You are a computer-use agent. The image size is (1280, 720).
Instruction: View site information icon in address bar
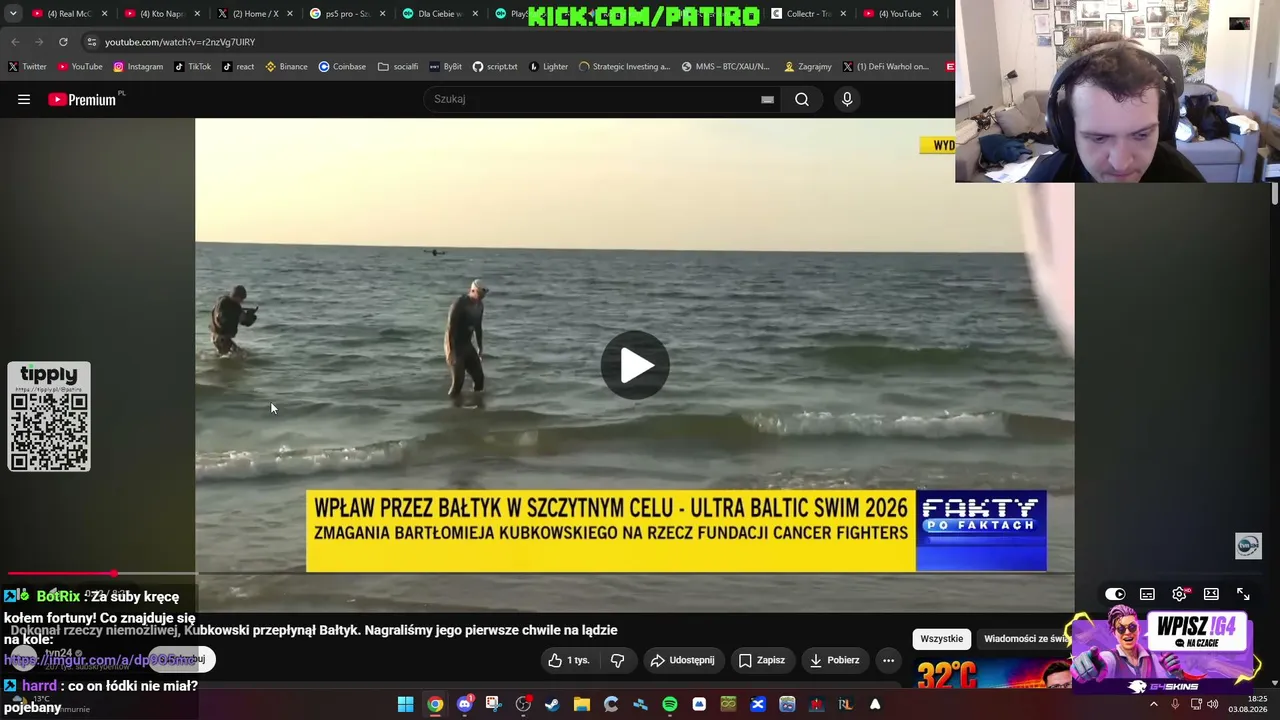click(x=92, y=42)
